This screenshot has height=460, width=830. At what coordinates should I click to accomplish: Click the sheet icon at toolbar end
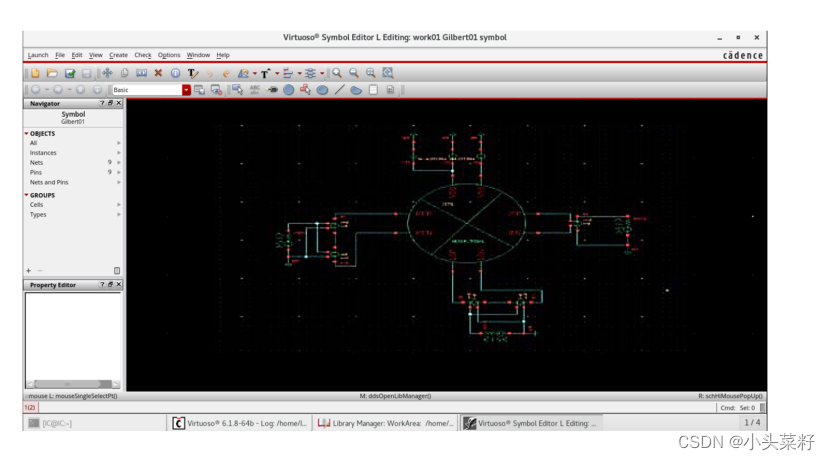[390, 90]
